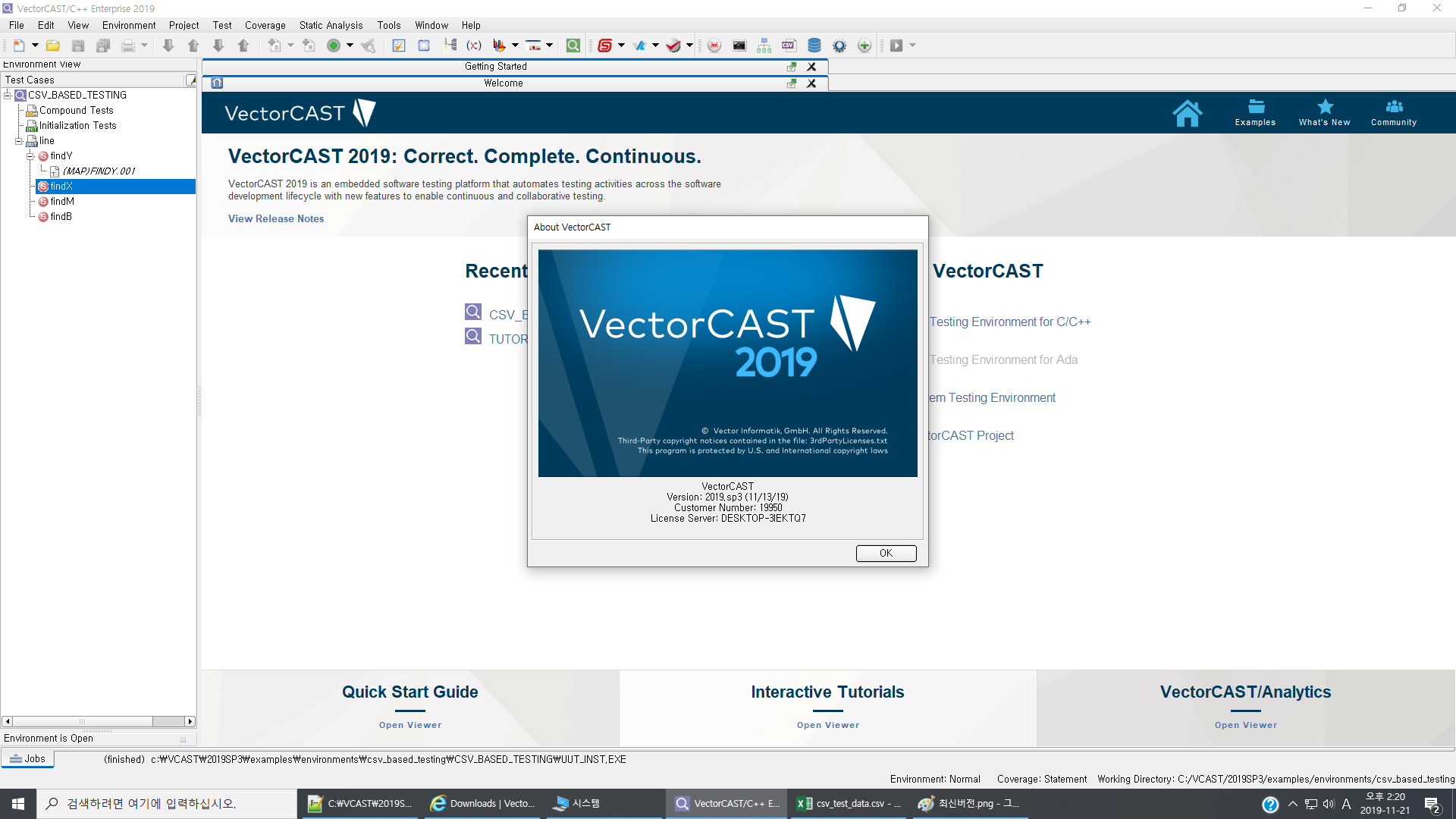Image resolution: width=1456 pixels, height=819 pixels.
Task: Expand the findY tree item
Action: pyautogui.click(x=29, y=155)
